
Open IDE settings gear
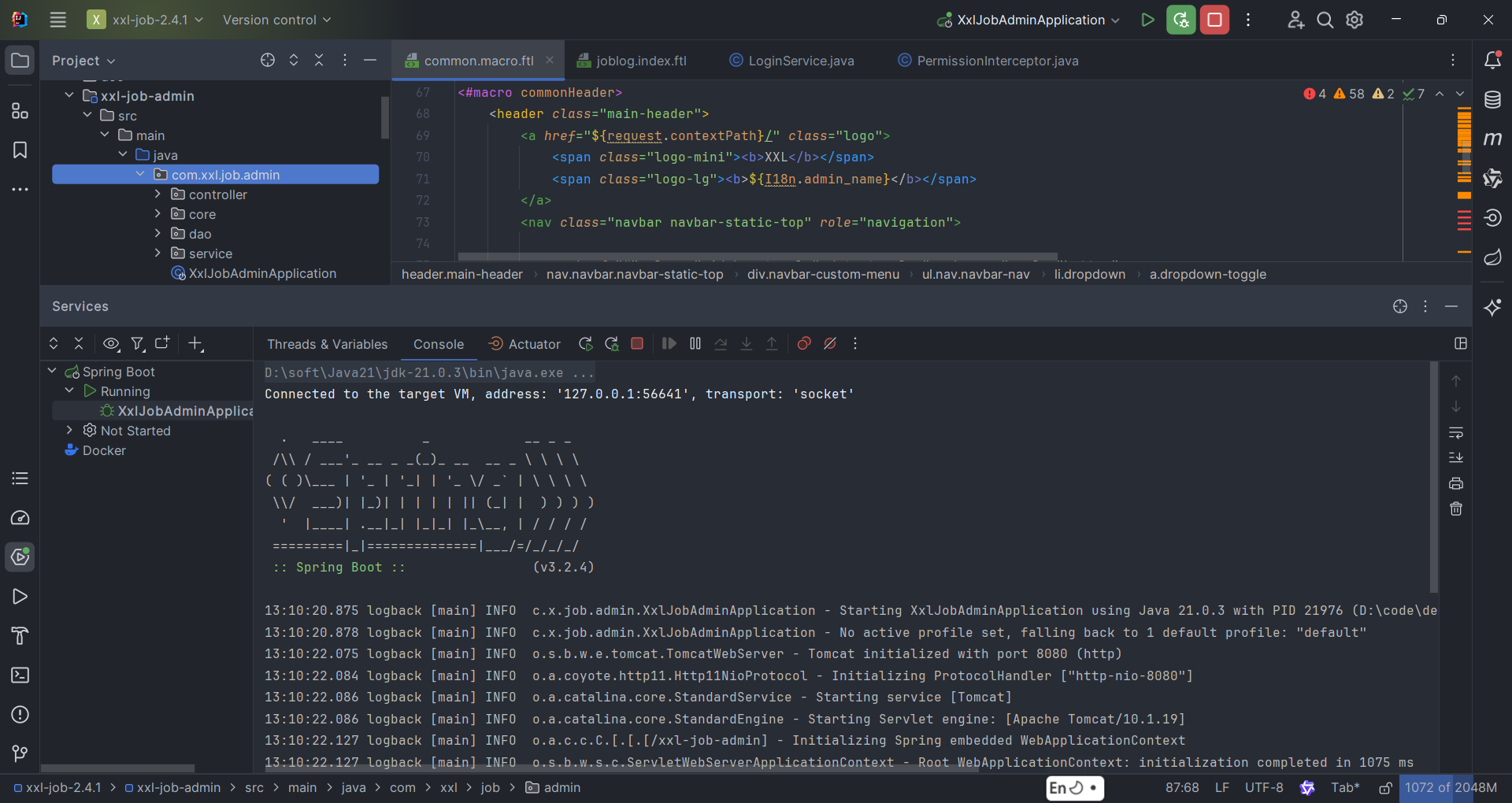(1354, 20)
